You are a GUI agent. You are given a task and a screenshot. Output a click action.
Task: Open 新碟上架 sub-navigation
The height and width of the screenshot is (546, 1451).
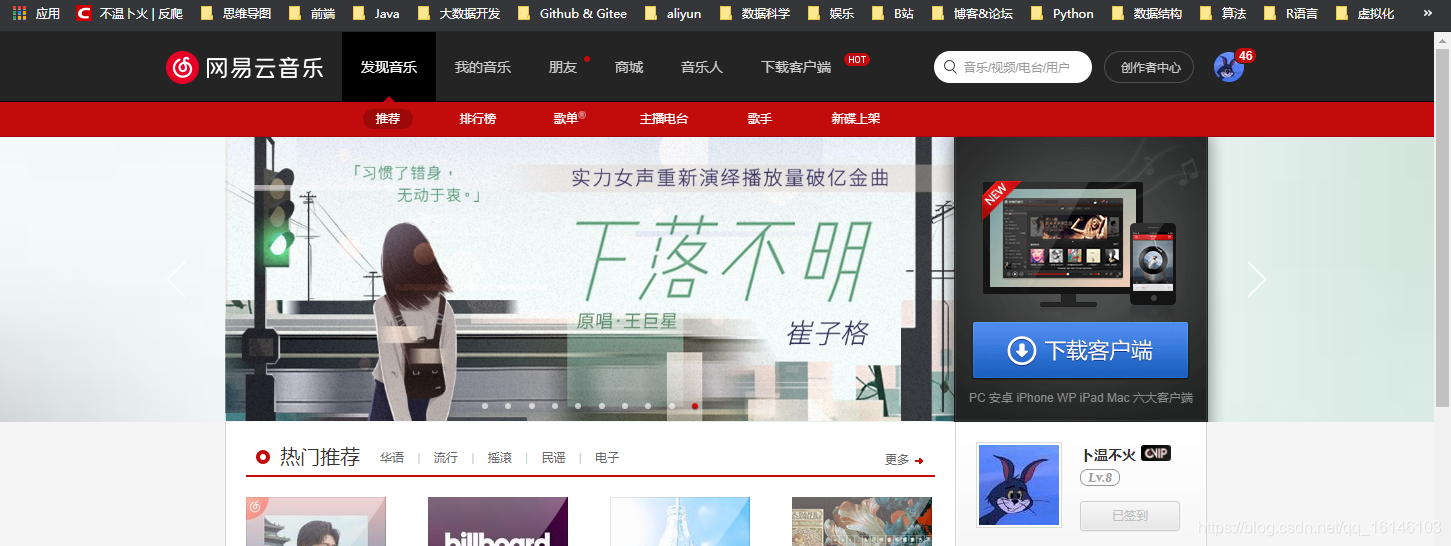856,118
